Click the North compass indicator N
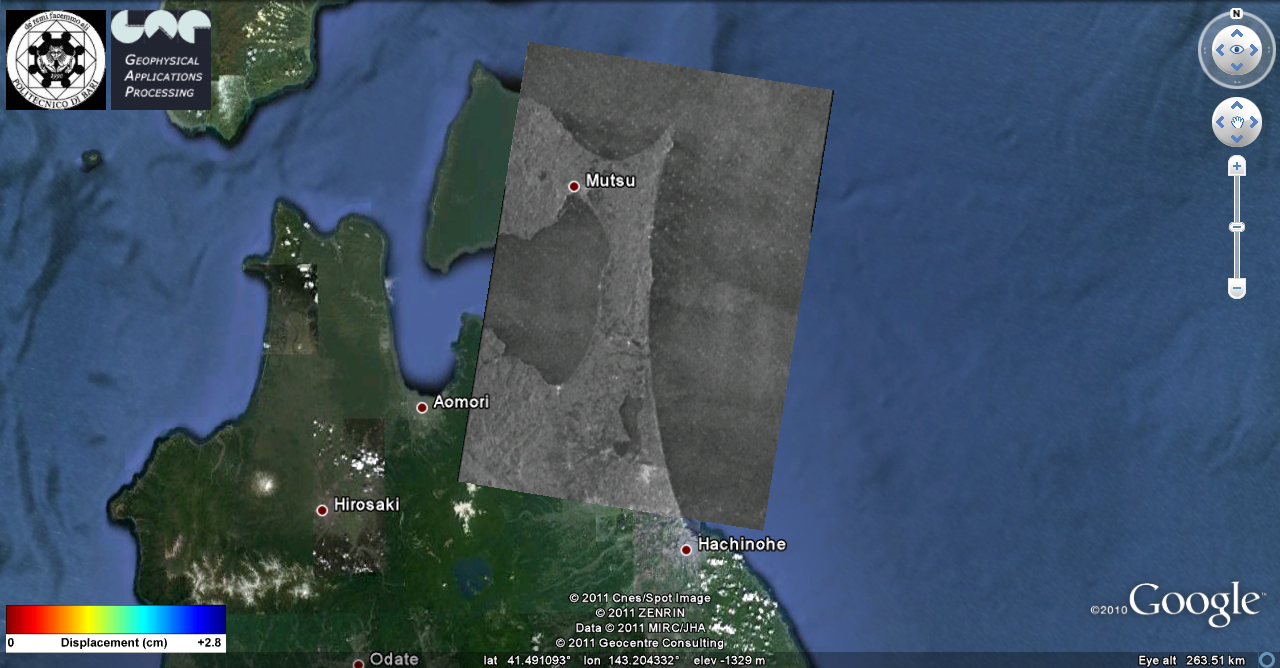Viewport: 1280px width, 668px height. [x=1237, y=14]
